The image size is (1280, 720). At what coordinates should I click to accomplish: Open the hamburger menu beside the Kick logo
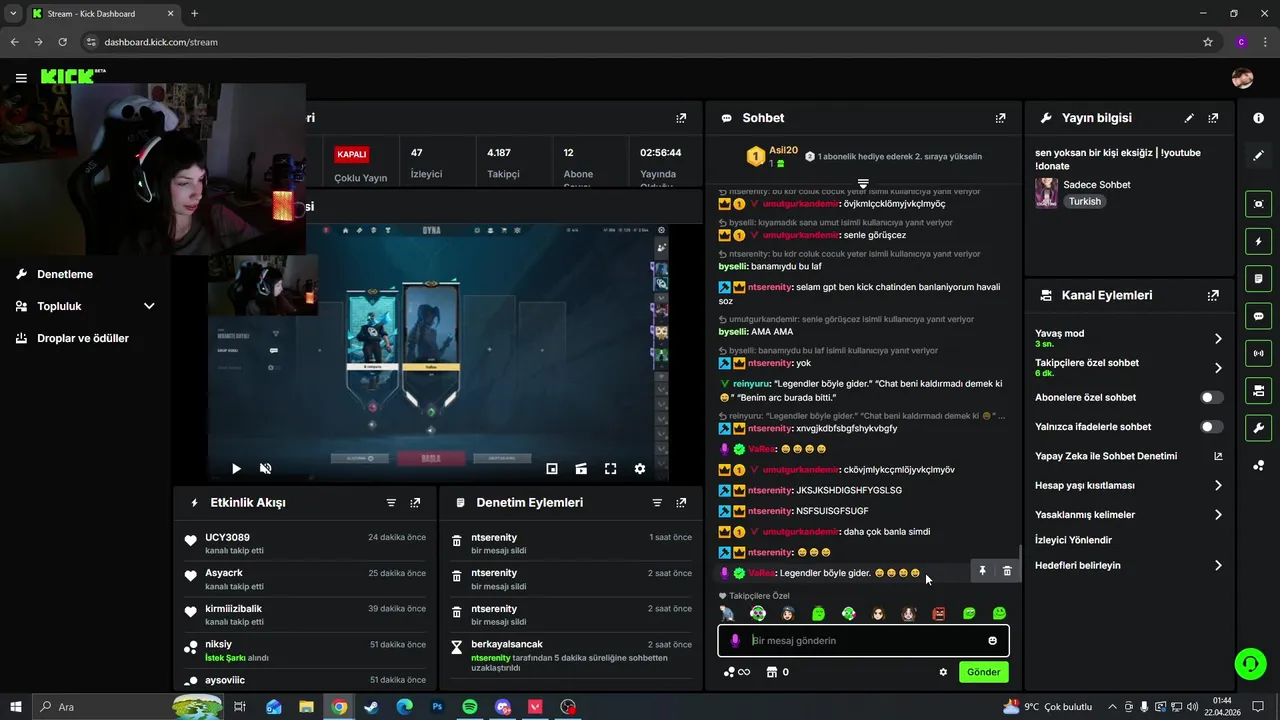(x=21, y=78)
